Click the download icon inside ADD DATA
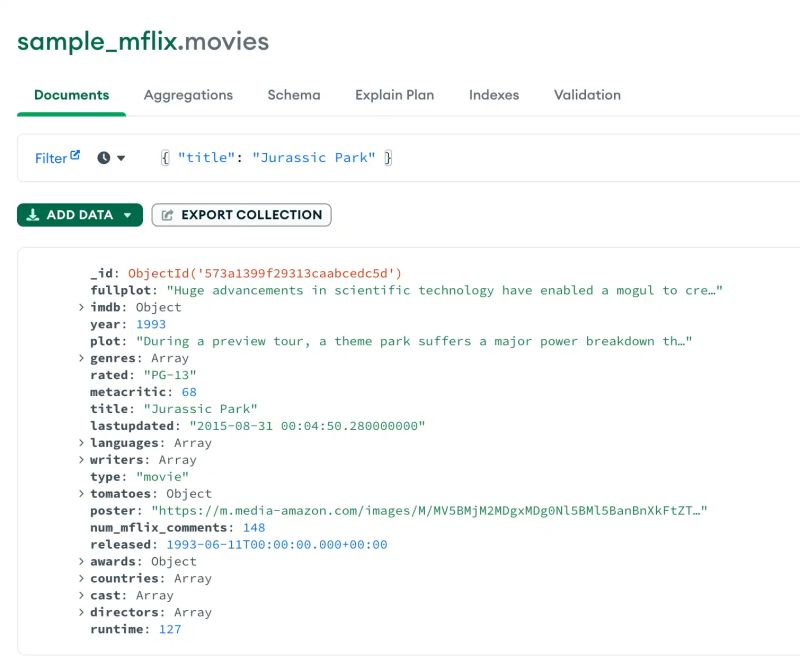This screenshot has width=800, height=664. click(x=31, y=214)
